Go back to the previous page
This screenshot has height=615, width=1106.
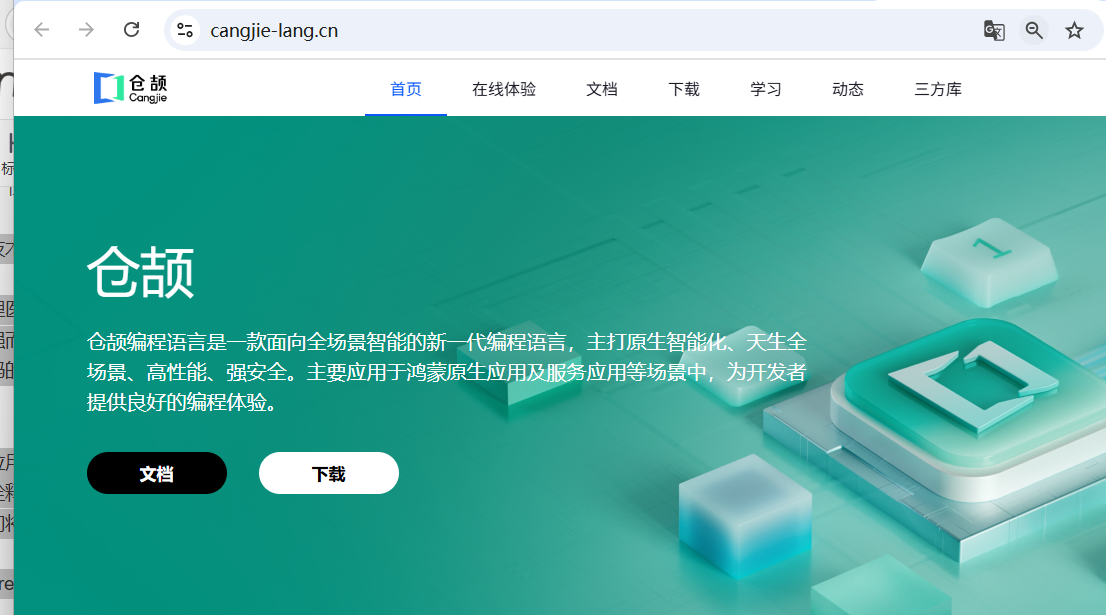42,30
